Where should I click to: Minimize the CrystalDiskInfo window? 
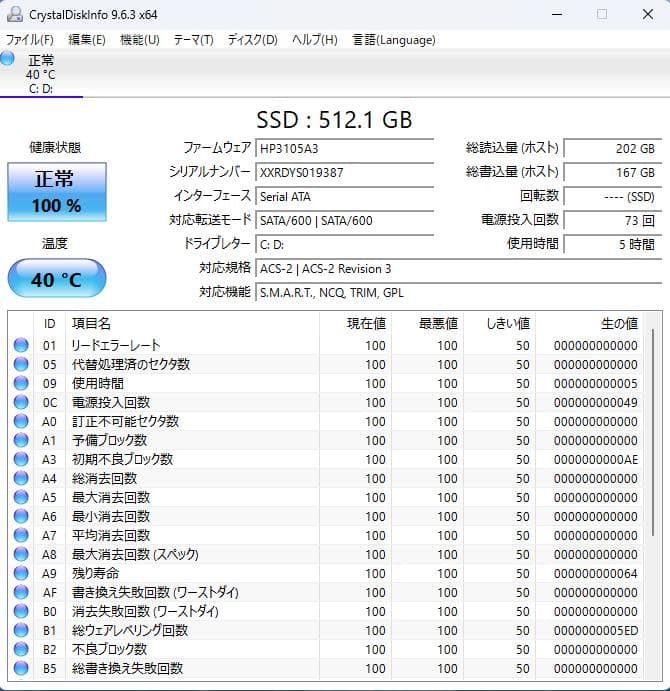point(557,14)
